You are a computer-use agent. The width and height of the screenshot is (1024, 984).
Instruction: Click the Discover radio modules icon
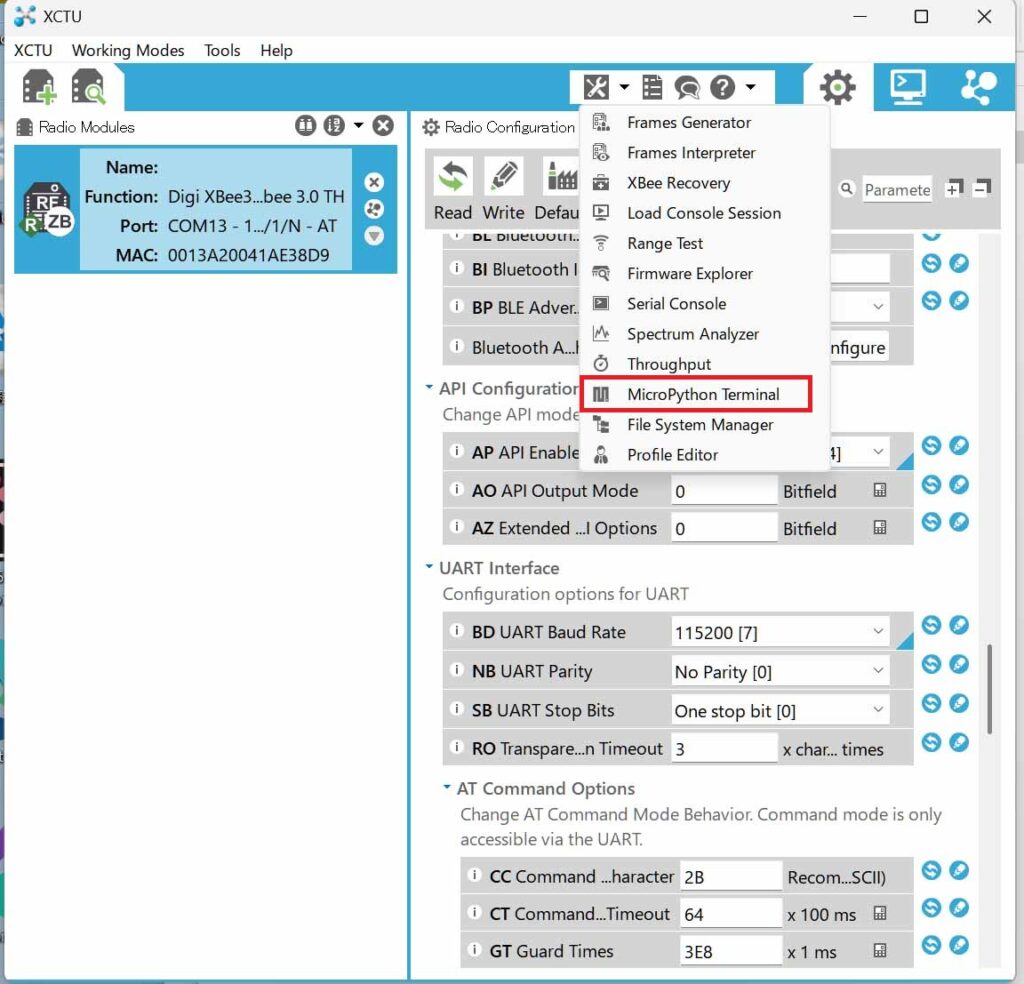[88, 87]
